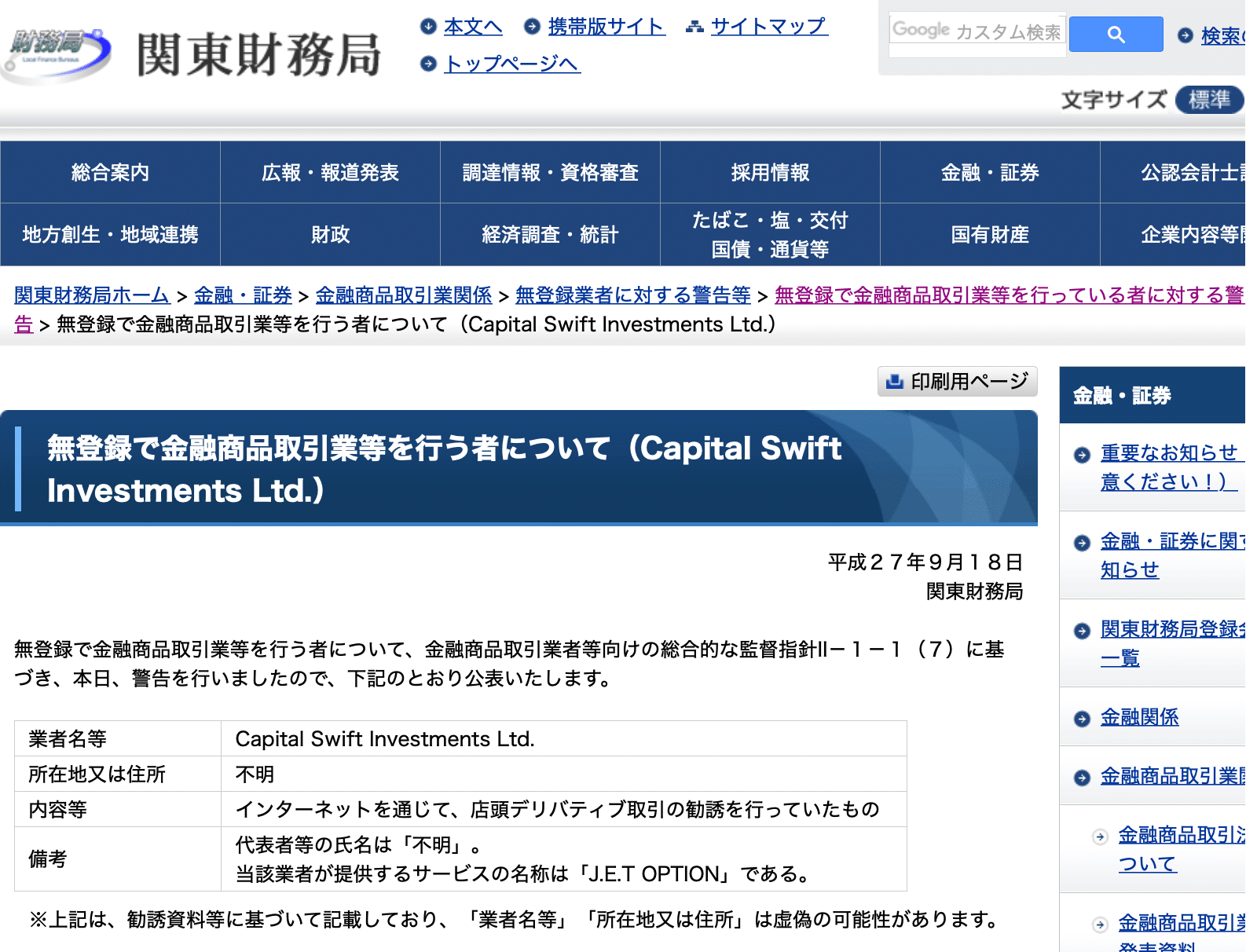Open the 採用情報 navigation menu
Viewport: 1257px width, 952px height.
coord(770,172)
